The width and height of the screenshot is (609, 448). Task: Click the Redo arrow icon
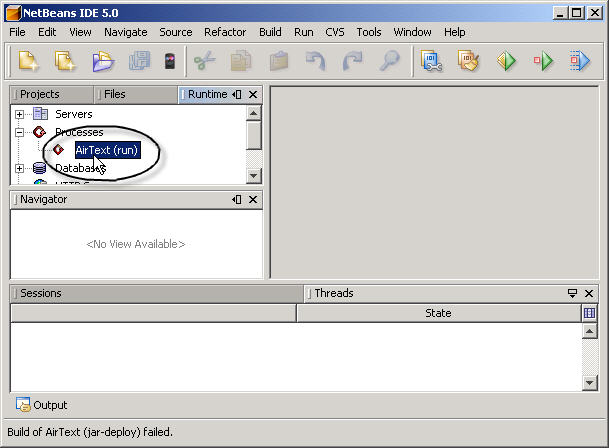click(352, 61)
